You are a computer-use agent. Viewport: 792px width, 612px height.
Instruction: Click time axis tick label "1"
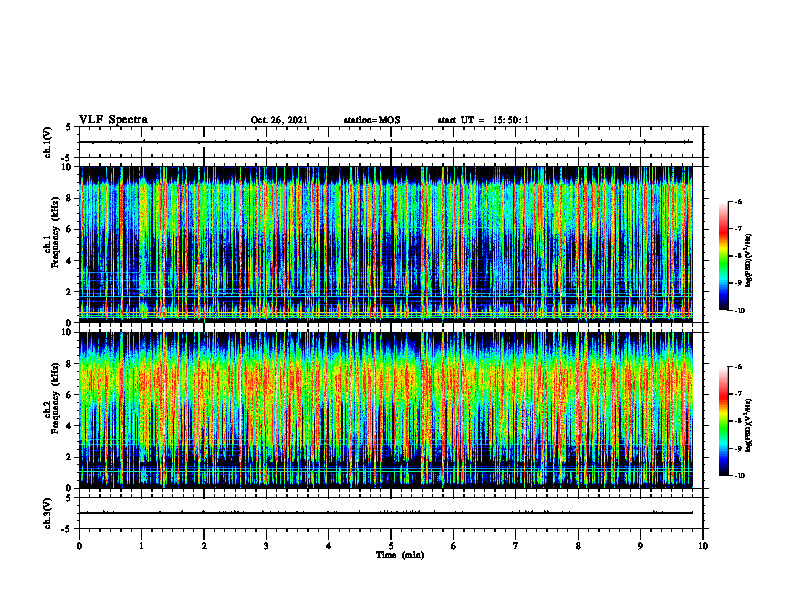tap(141, 546)
